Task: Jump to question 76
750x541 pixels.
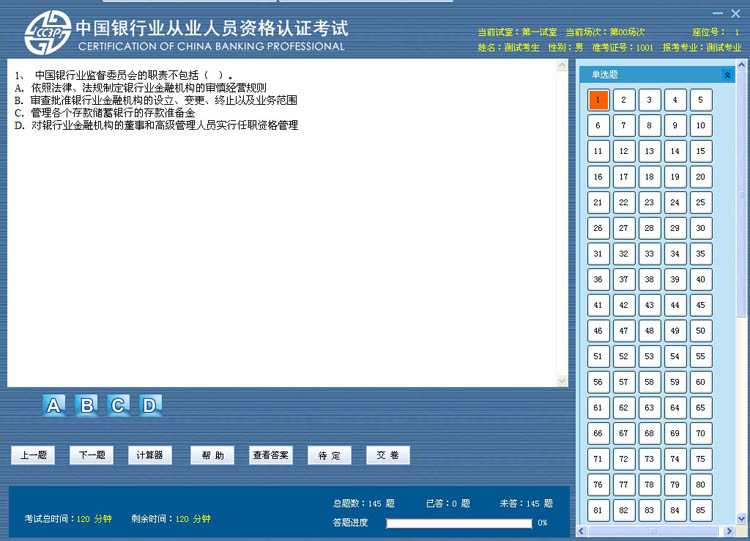Action: coord(598,485)
